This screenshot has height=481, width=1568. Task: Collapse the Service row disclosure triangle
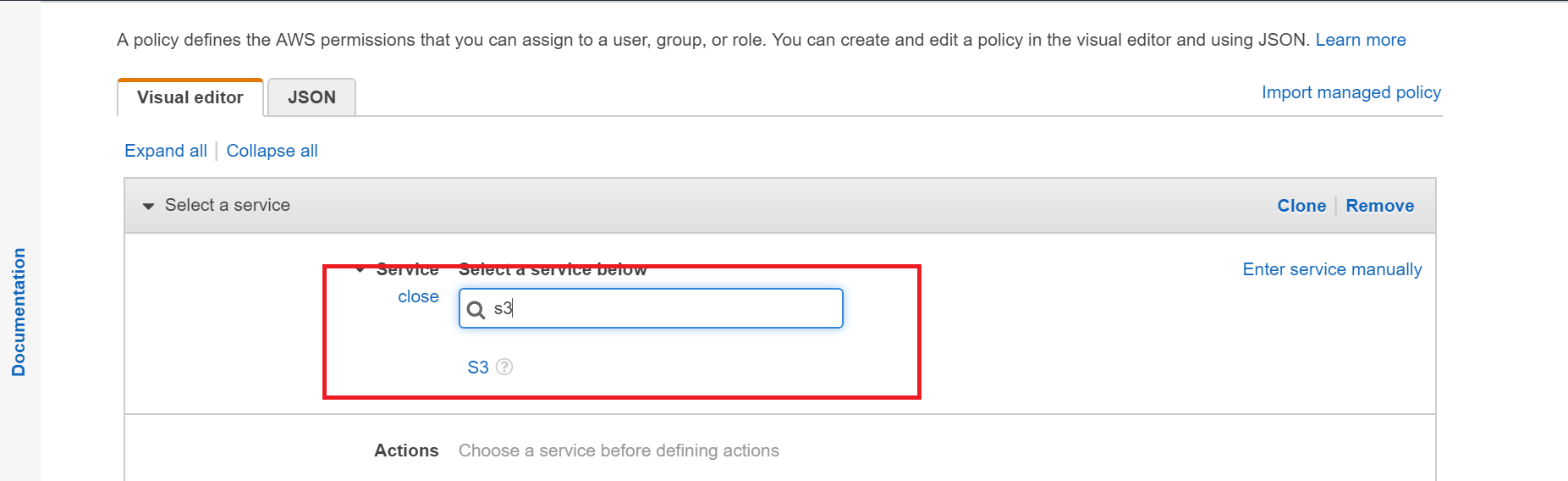361,270
